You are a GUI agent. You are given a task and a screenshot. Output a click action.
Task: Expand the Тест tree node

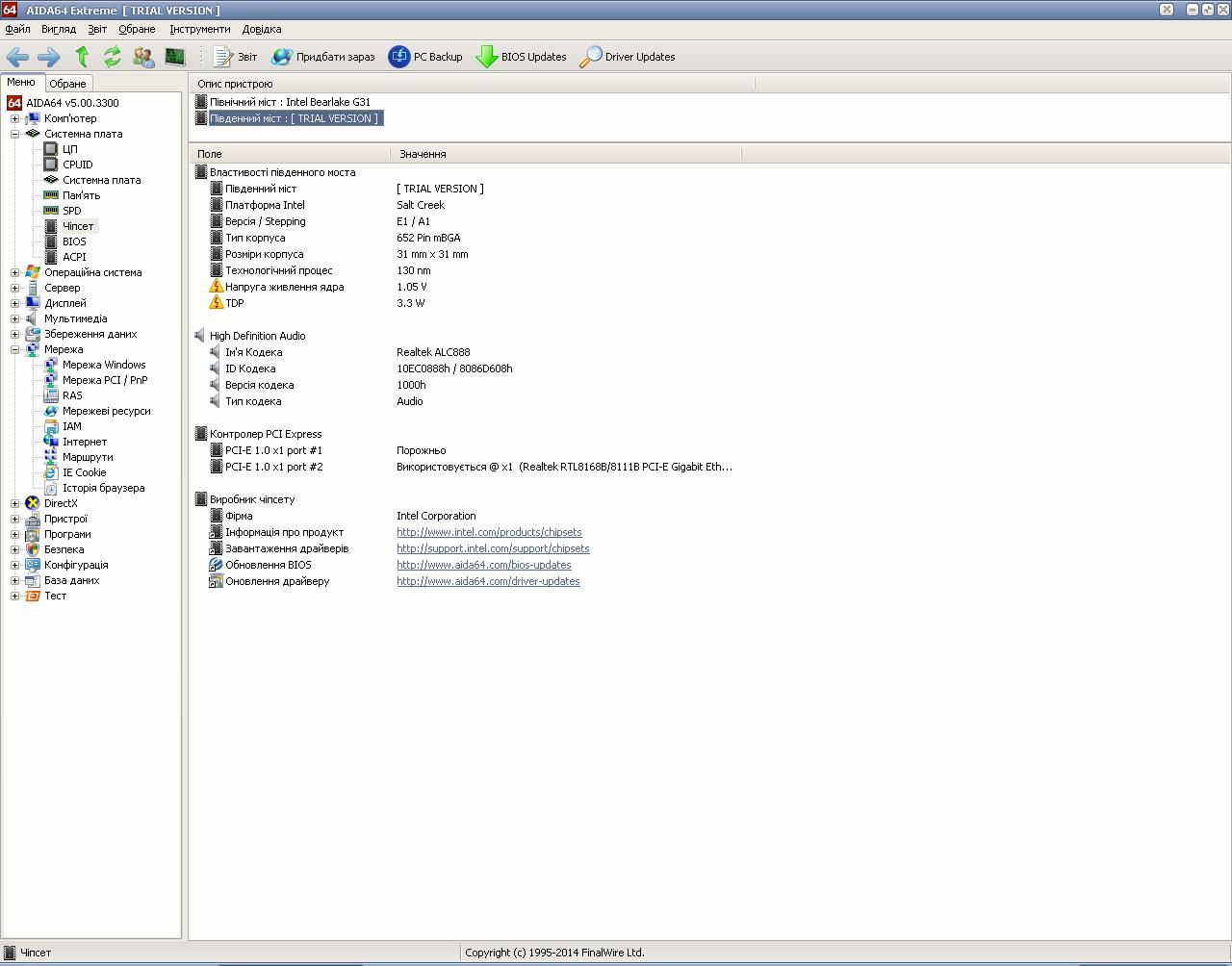14,596
